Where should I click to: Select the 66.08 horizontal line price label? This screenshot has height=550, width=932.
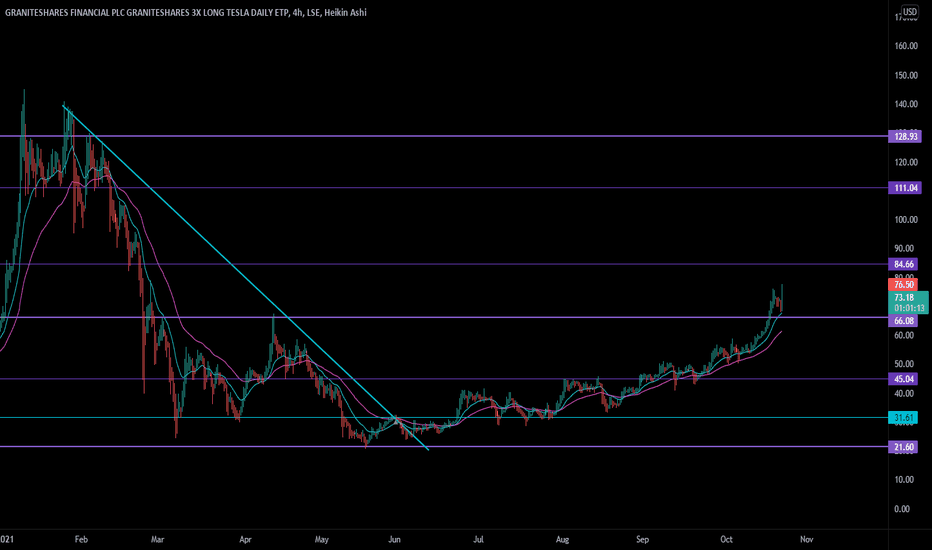pyautogui.click(x=903, y=321)
